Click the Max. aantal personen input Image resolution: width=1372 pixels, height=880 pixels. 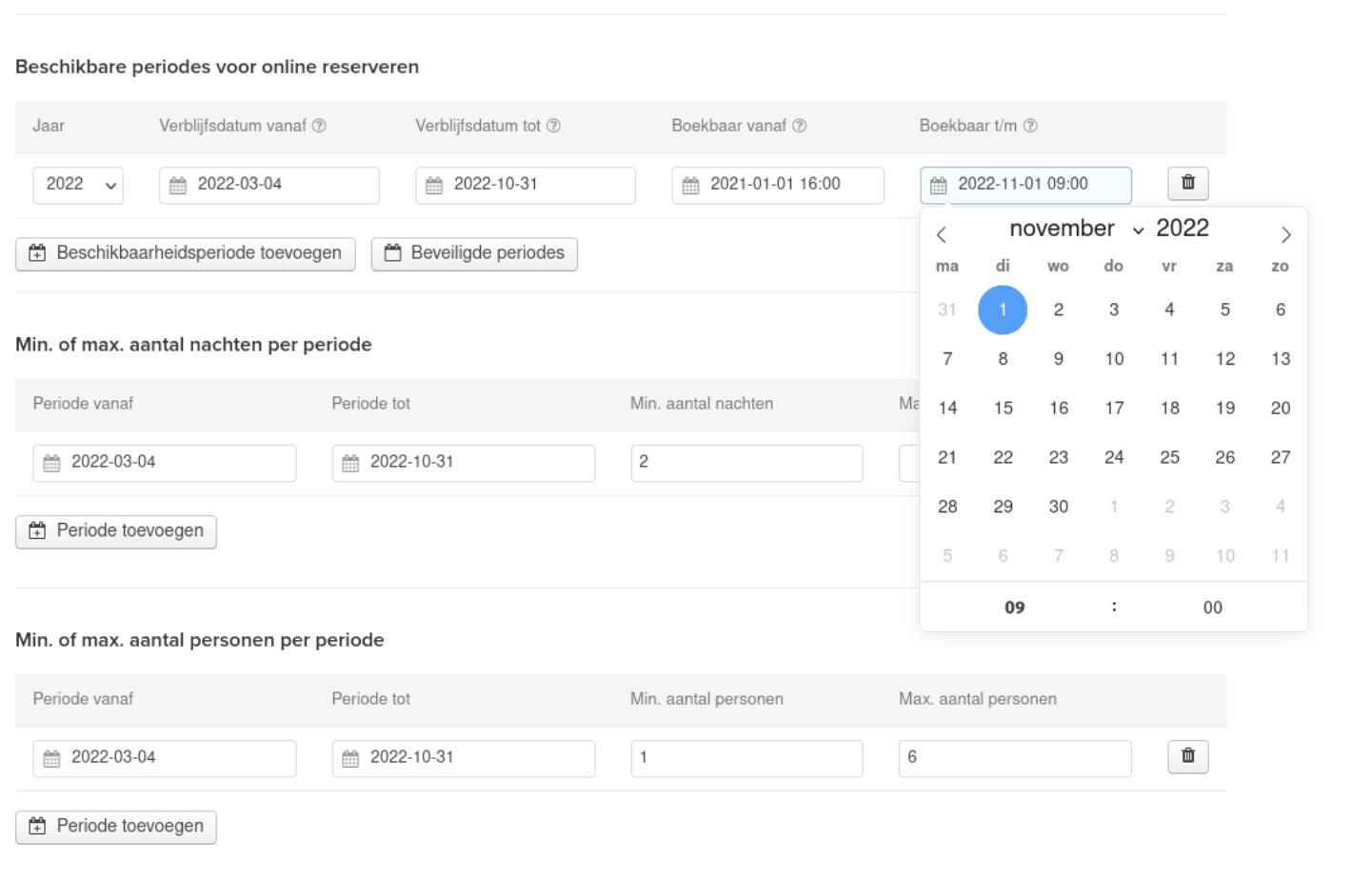pyautogui.click(x=1015, y=758)
